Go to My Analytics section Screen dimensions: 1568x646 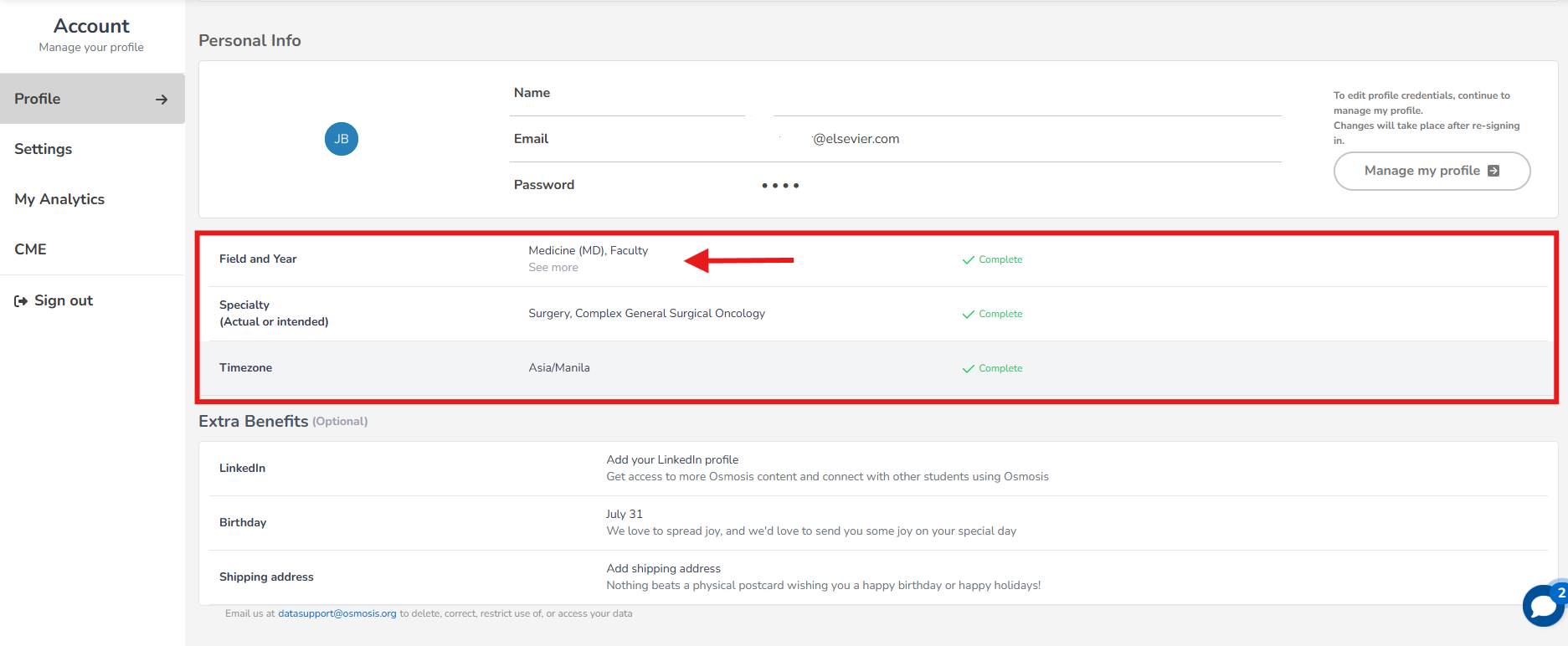pyautogui.click(x=59, y=199)
